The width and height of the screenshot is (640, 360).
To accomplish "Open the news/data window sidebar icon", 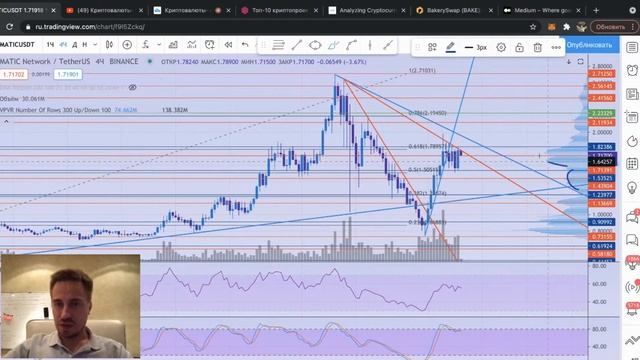I will point(632,94).
